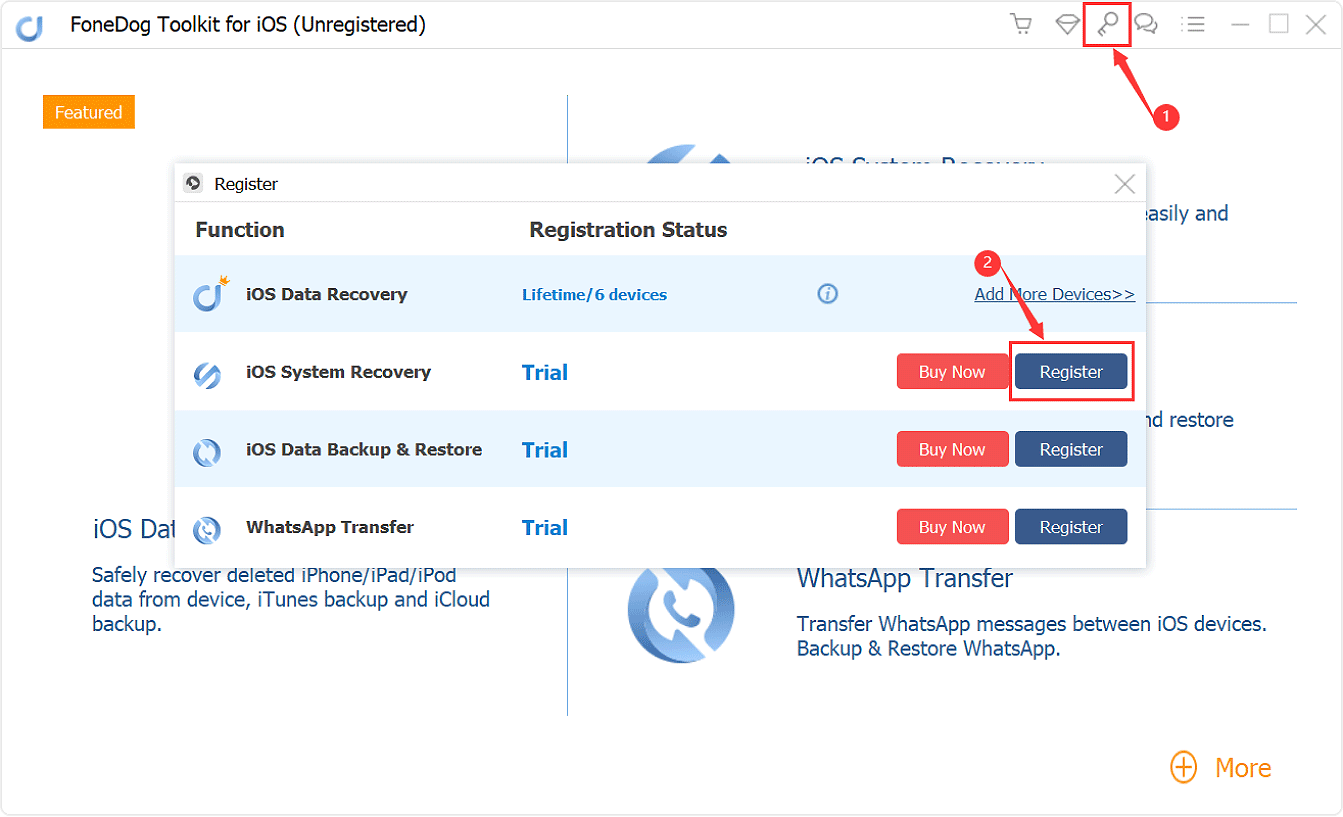Click the iOS Data Recovery row icon
Image resolution: width=1343 pixels, height=817 pixels.
coord(210,294)
